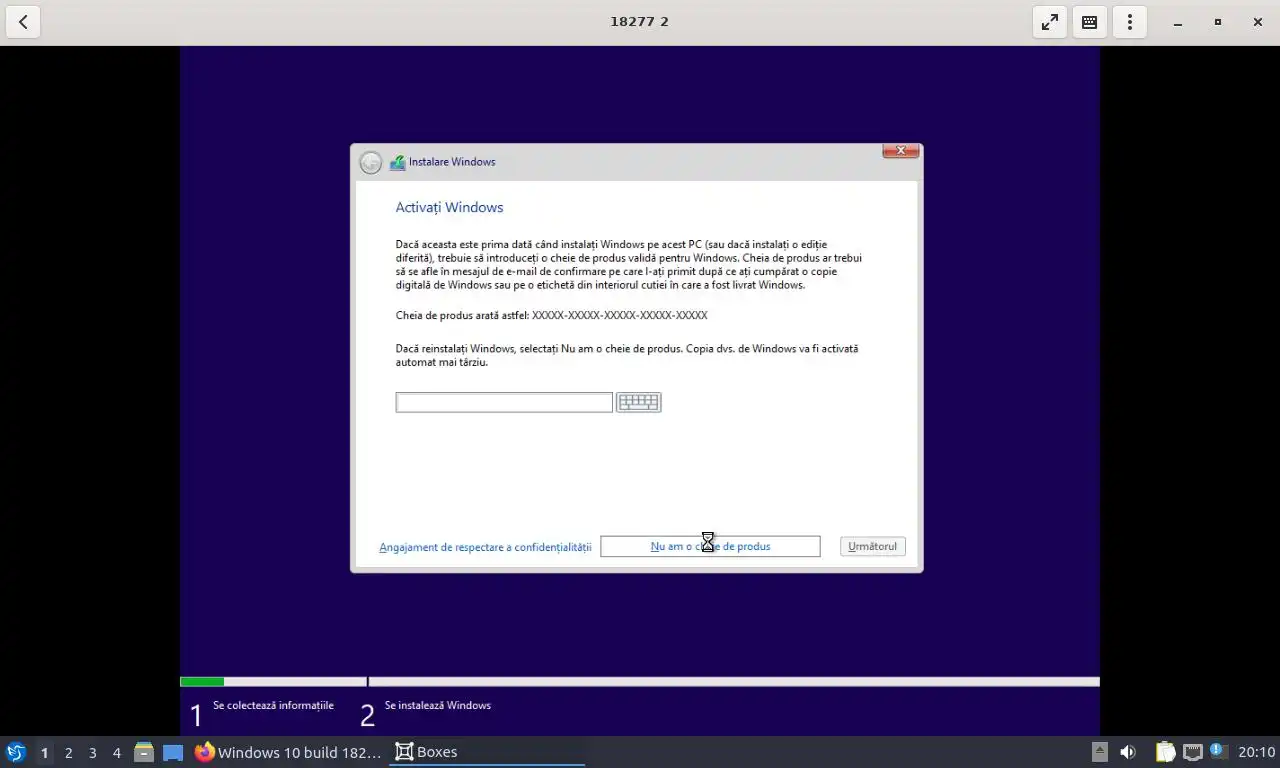Click the XXXXX product key example text
1280x768 pixels.
pyautogui.click(x=620, y=315)
